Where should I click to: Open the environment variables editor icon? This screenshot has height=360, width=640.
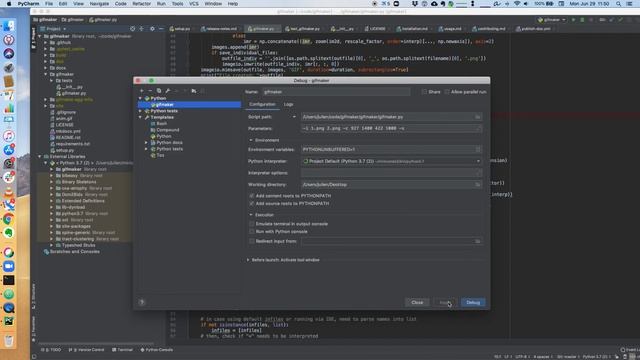pyautogui.click(x=478, y=149)
